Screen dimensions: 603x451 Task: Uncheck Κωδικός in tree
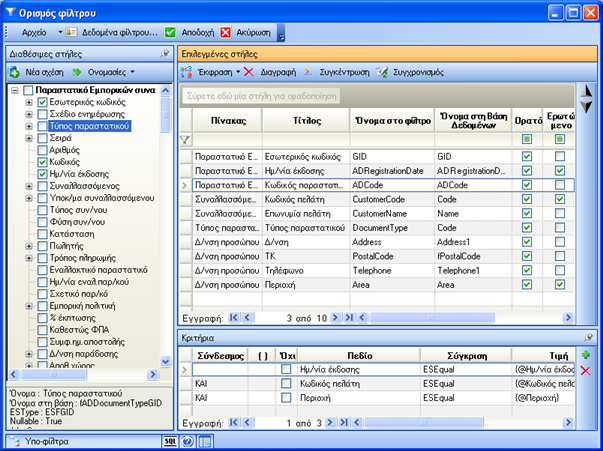tap(42, 162)
